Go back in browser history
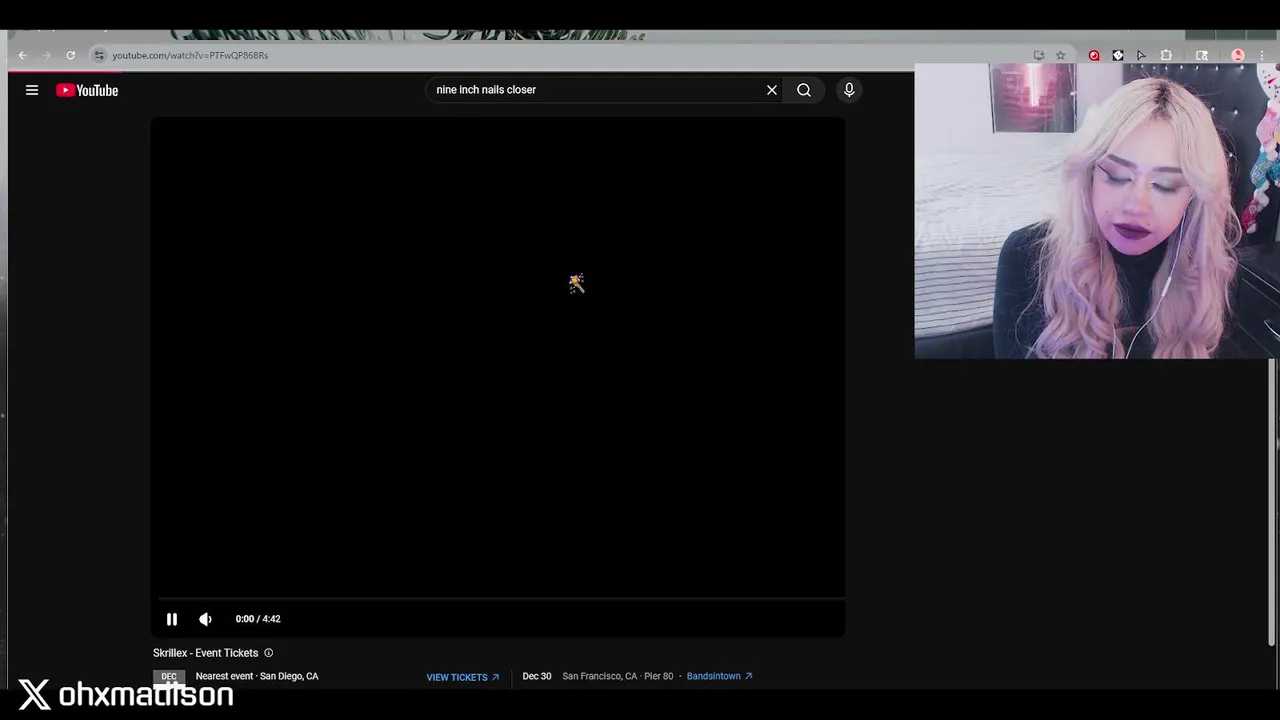 [x=23, y=55]
